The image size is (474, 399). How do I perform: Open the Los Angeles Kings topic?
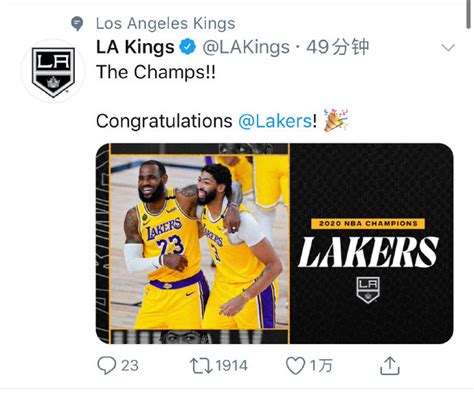click(165, 24)
